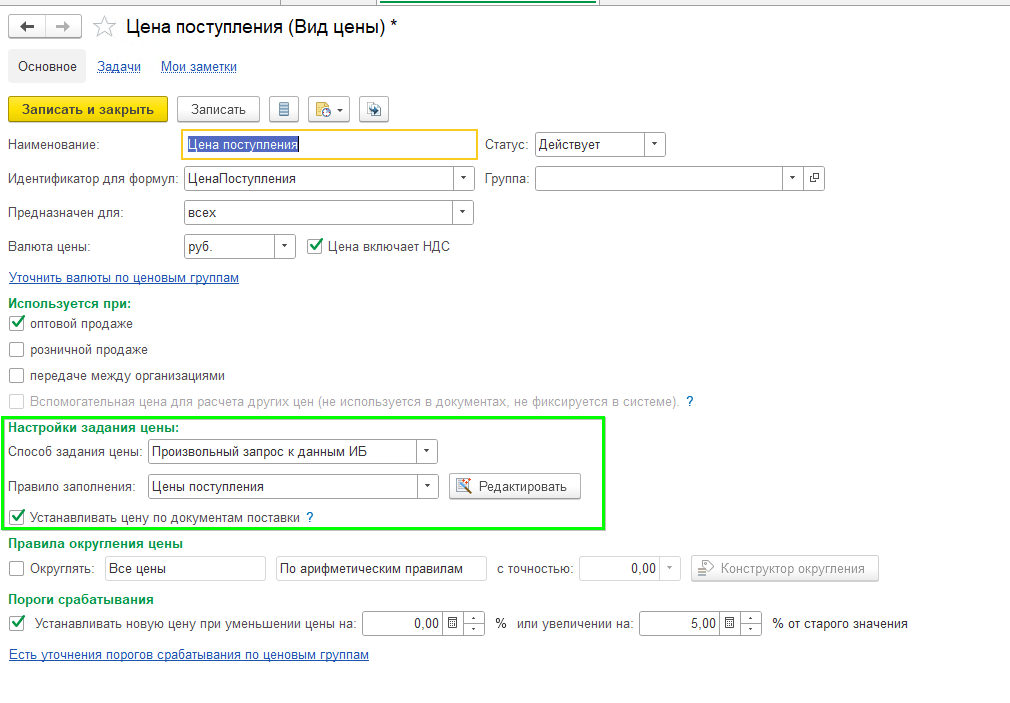Click the forward navigation arrow

tap(63, 26)
